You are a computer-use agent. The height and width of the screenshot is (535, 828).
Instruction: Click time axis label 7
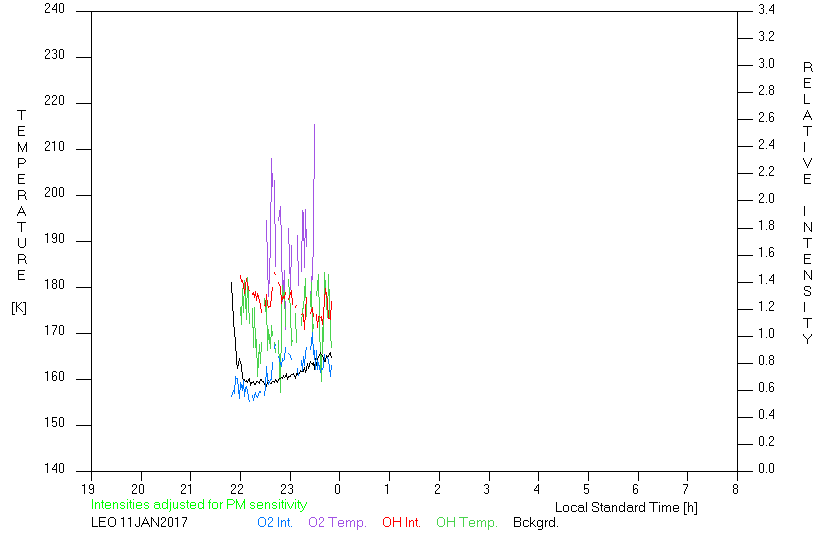click(x=686, y=489)
